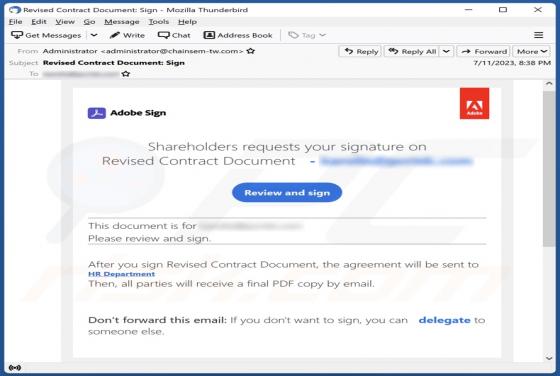560x376 pixels.
Task: Click the message pane scroll down arrow
Action: coord(549,358)
